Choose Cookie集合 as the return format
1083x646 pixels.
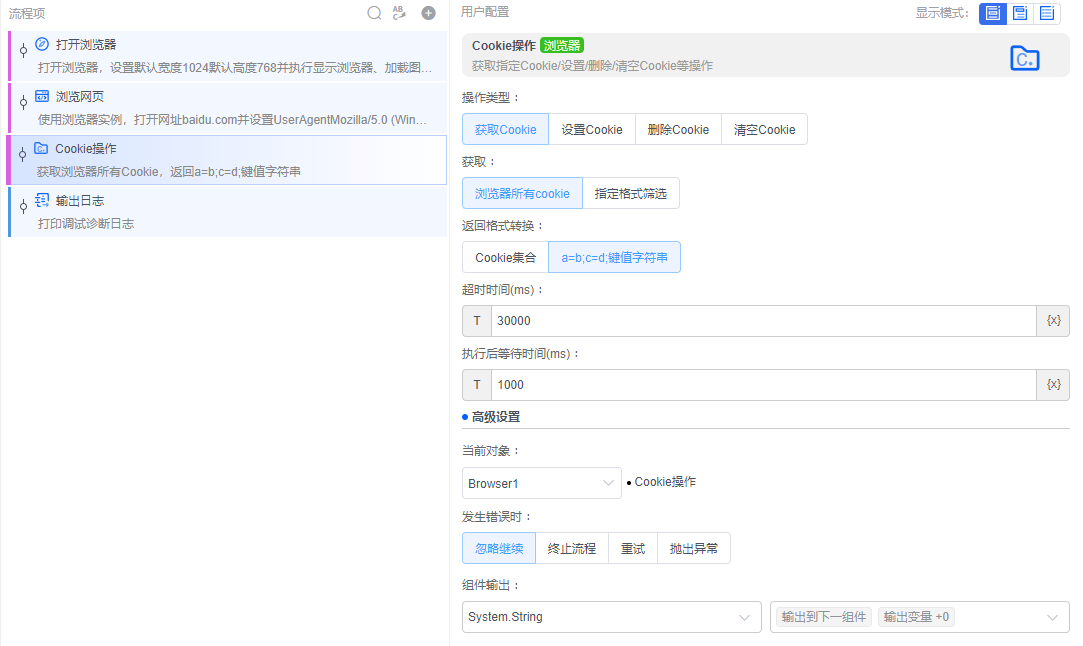pyautogui.click(x=505, y=258)
